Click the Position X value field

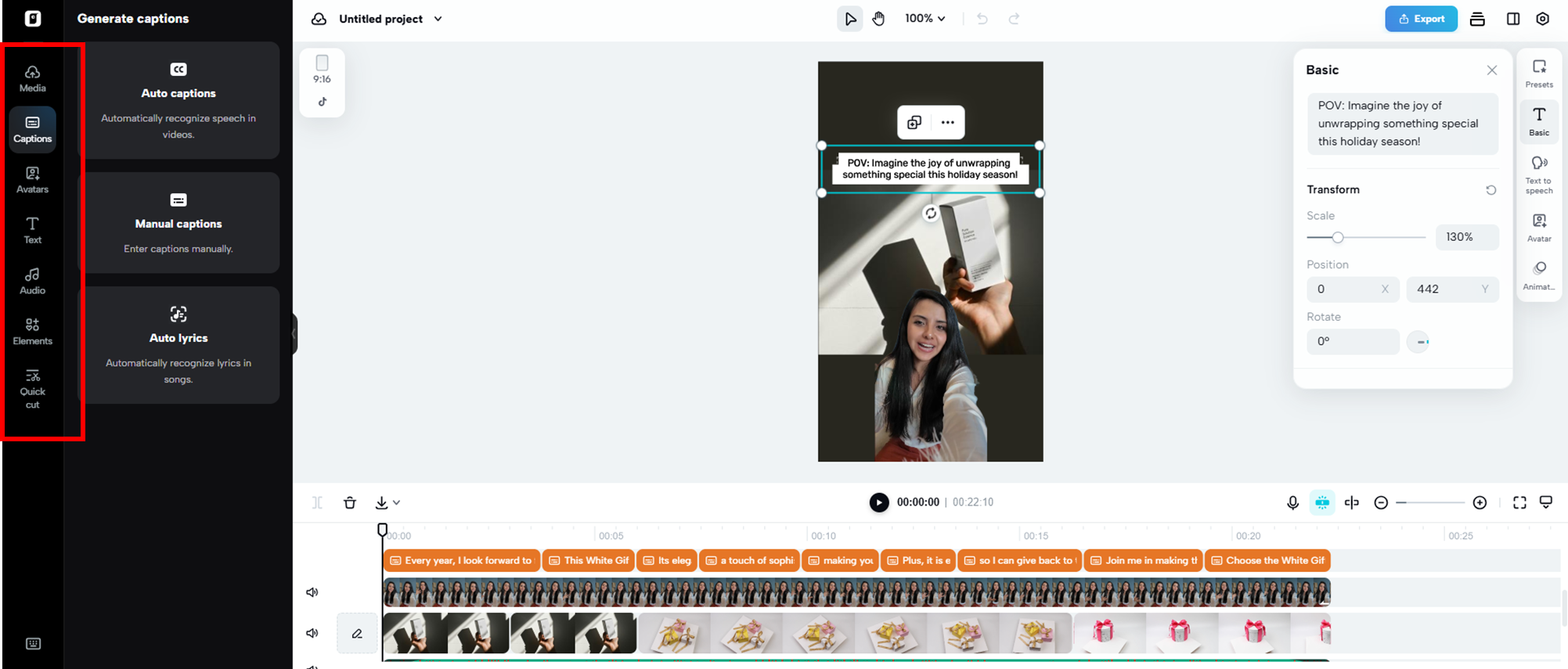click(x=1353, y=290)
